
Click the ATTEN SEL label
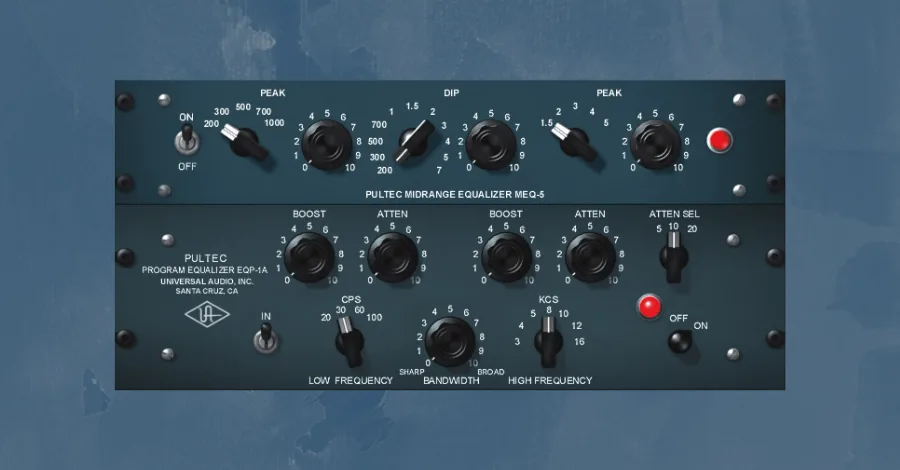674,214
